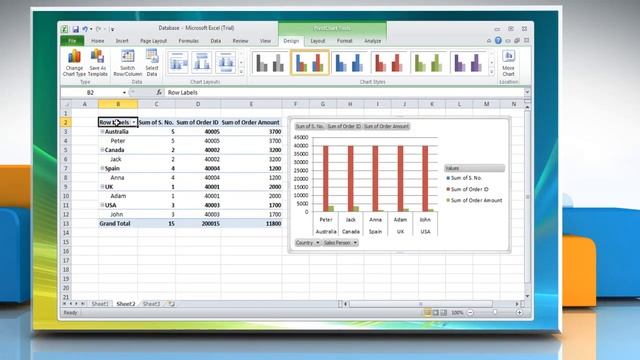
Task: Click Sum of Order Amount chart field button
Action: (386, 127)
